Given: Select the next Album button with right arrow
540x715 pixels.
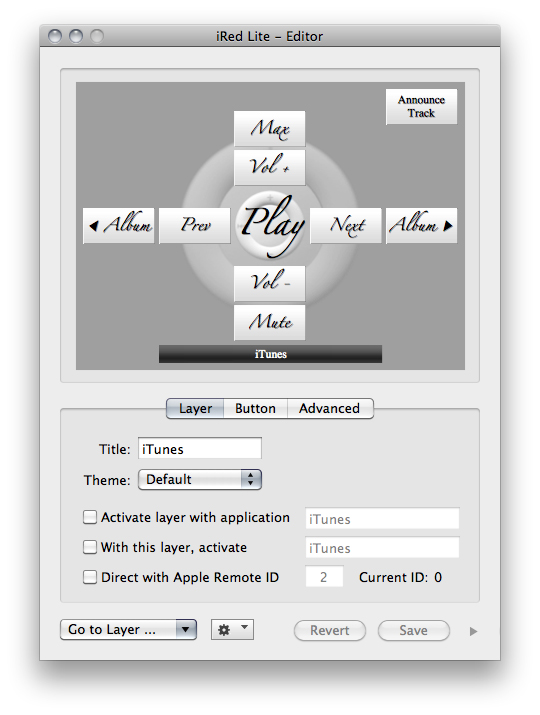Looking at the screenshot, I should [421, 226].
